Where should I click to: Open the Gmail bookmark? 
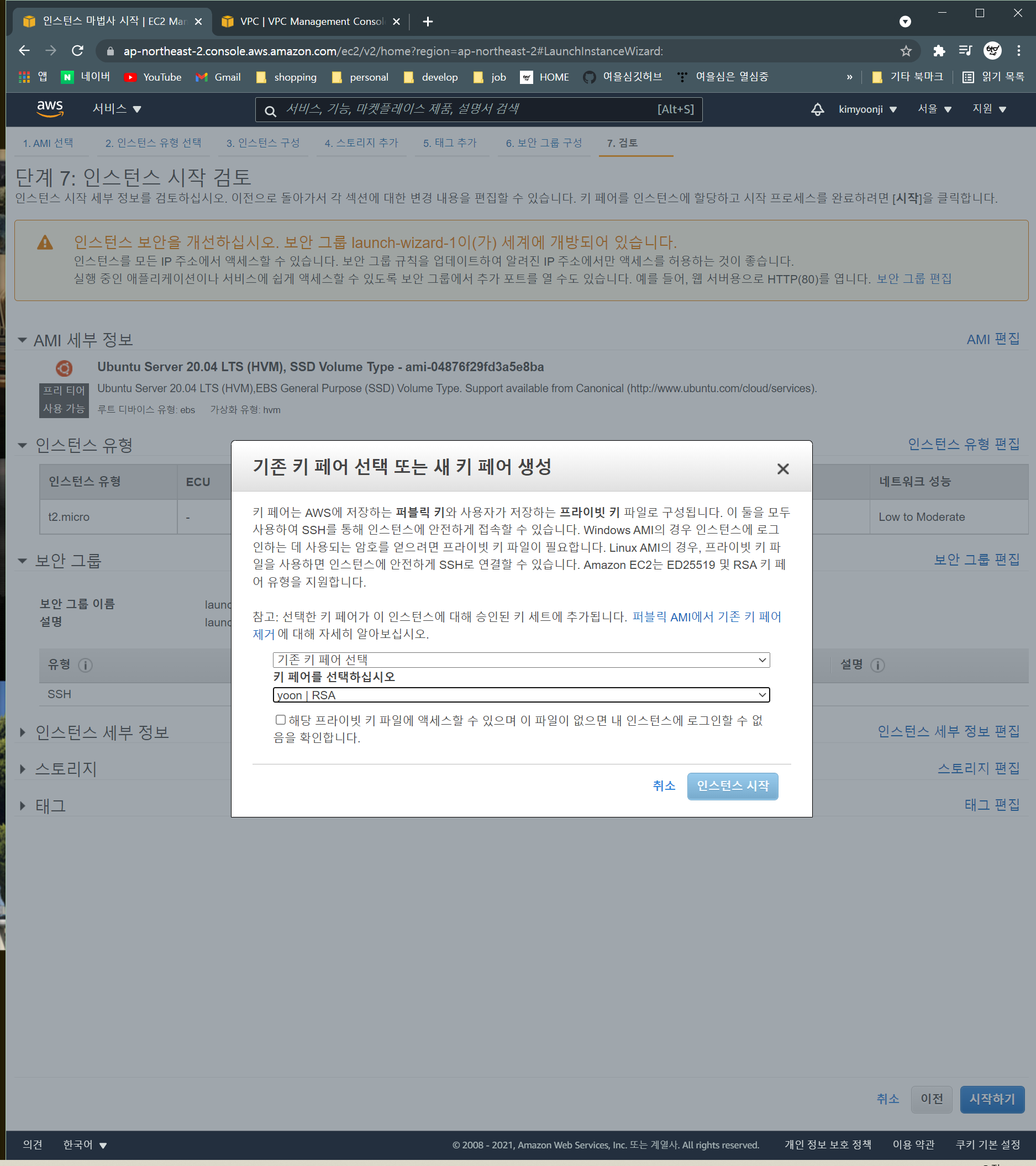218,77
